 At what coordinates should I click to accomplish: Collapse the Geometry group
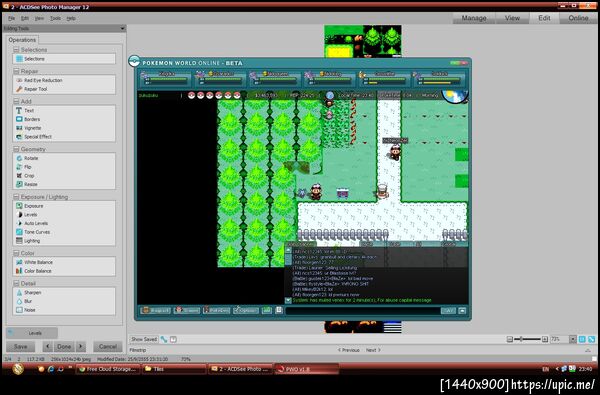pos(16,149)
